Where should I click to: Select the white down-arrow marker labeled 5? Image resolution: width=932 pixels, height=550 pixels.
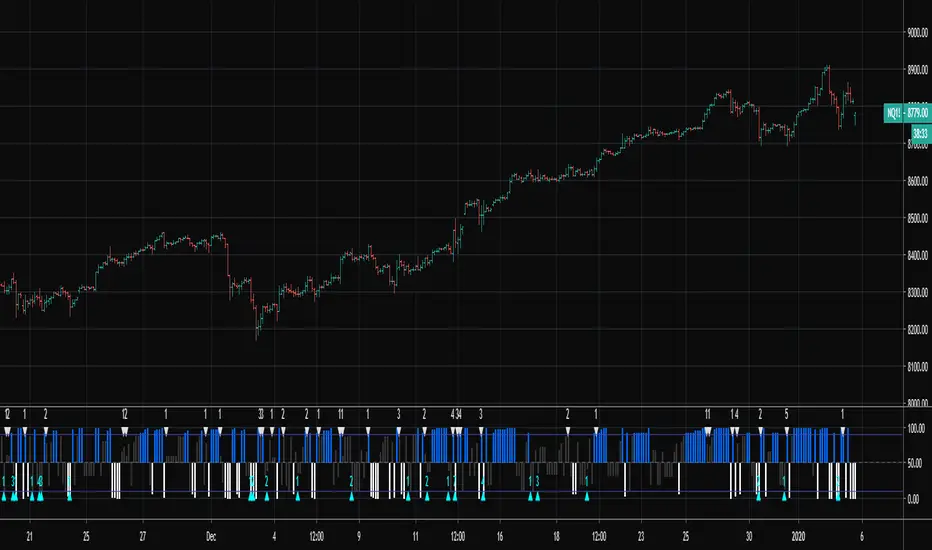click(786, 430)
